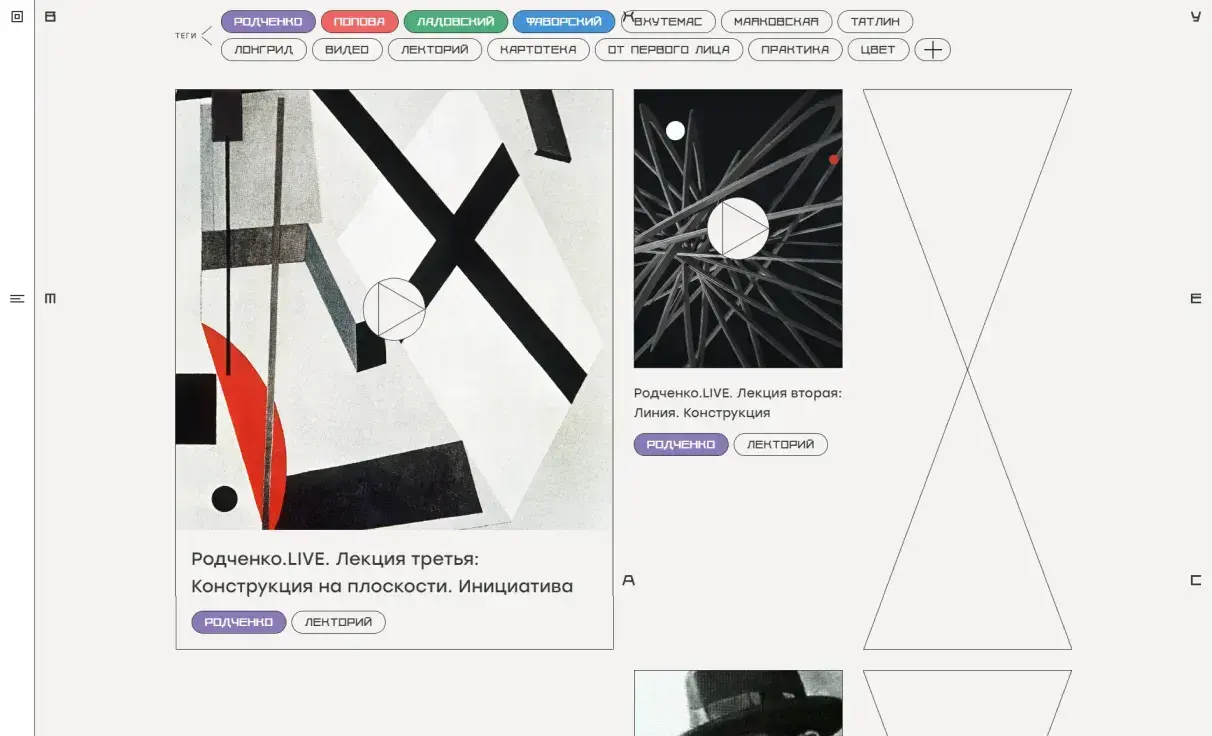1212x736 pixels.
Task: Open the man-in-hat photo card at the bottom
Action: [738, 703]
